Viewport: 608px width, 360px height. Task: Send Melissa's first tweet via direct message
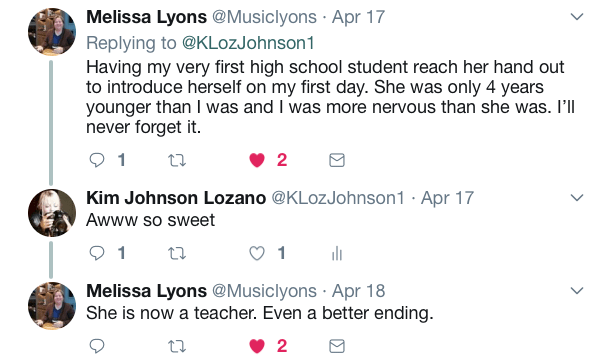337,160
